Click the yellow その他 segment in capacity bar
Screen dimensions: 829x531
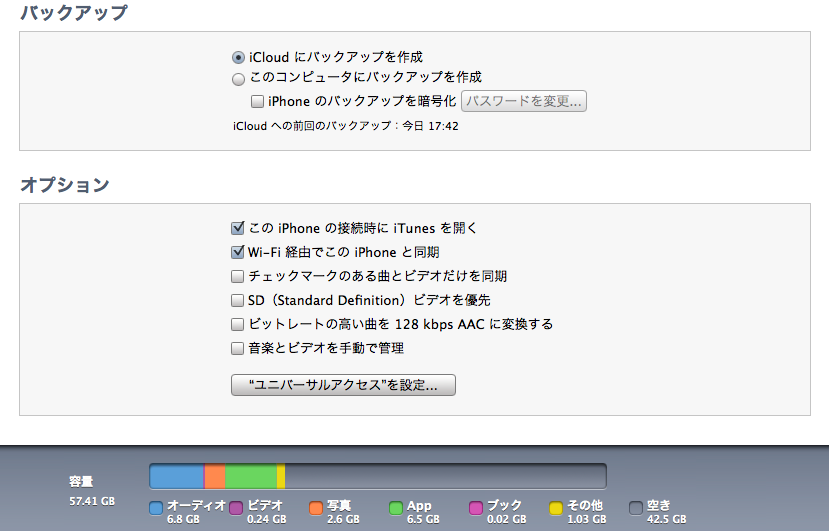281,476
